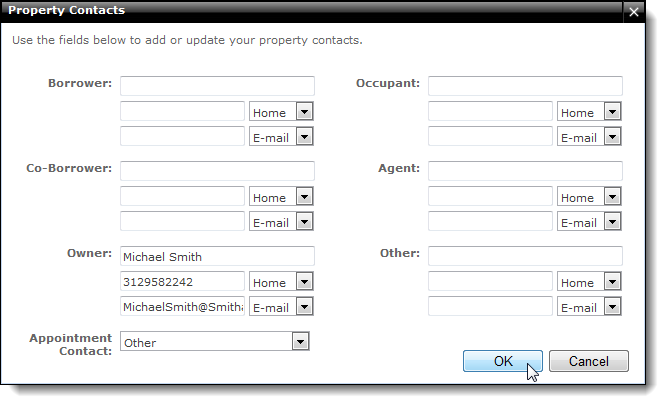Expand the Owner E-mail type dropdown
The height and width of the screenshot is (405, 666).
[x=281, y=307]
